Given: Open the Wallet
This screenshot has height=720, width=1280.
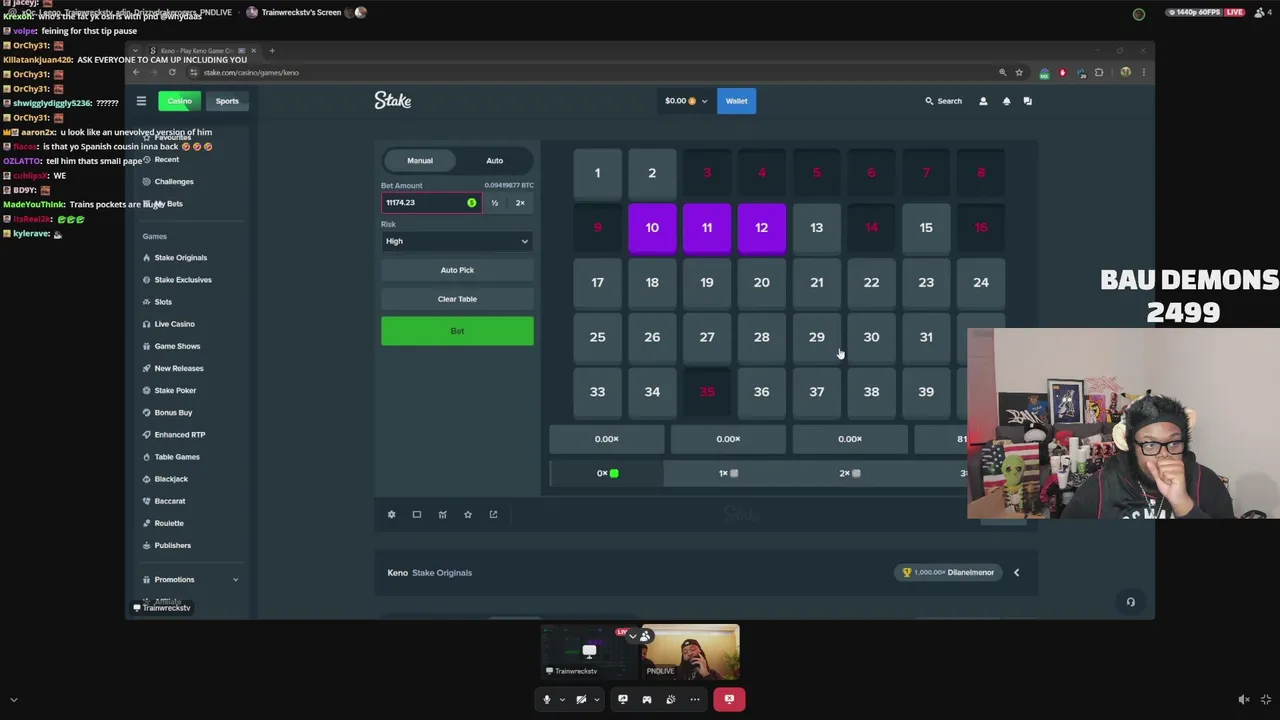Looking at the screenshot, I should [736, 101].
